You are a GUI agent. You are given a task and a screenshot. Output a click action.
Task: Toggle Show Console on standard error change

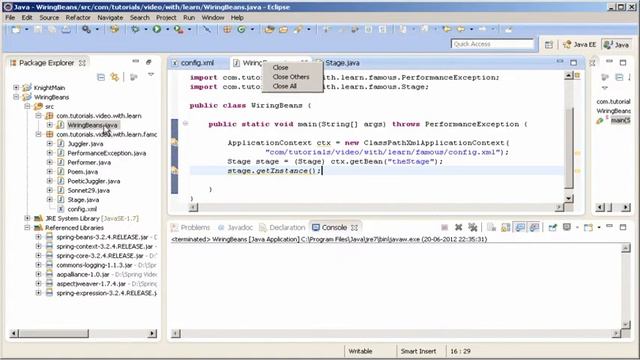point(534,227)
